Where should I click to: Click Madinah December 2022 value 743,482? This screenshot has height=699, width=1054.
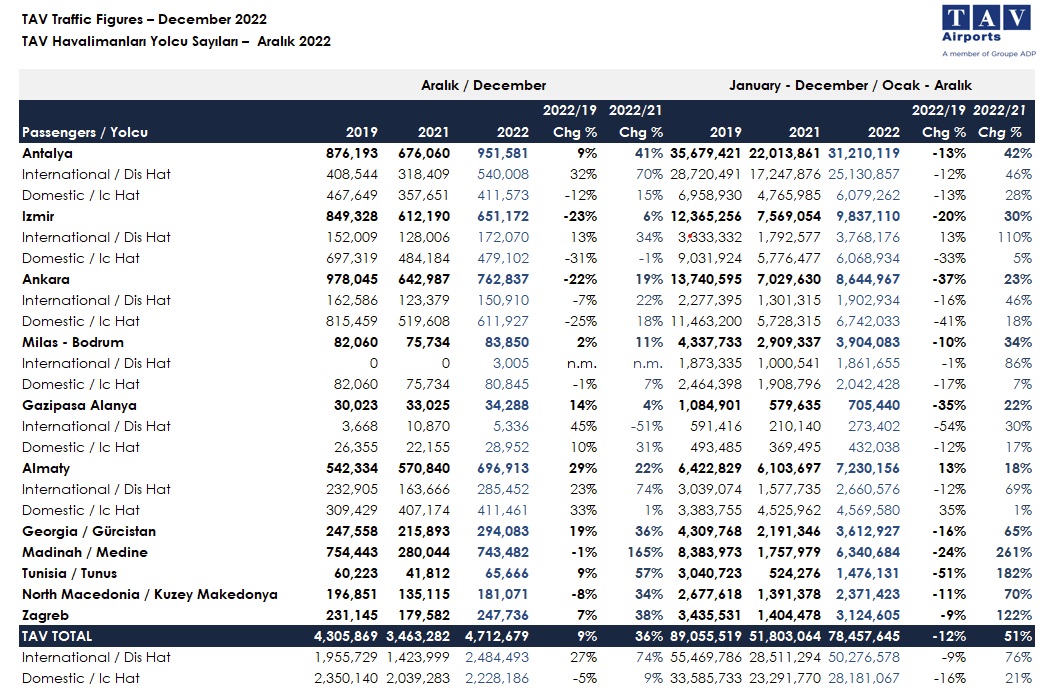[503, 552]
